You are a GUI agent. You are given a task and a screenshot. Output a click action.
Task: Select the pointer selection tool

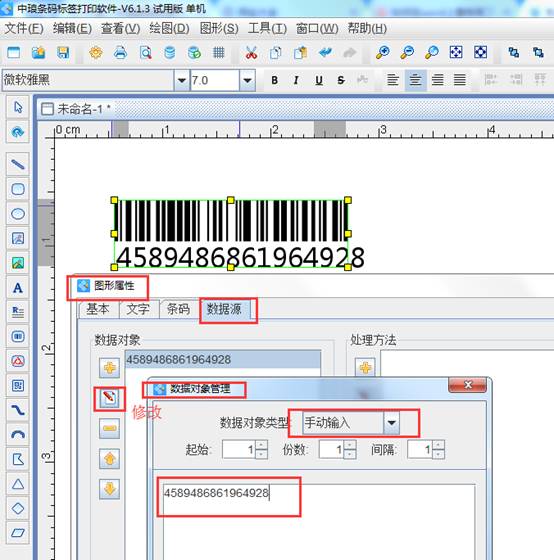click(18, 107)
